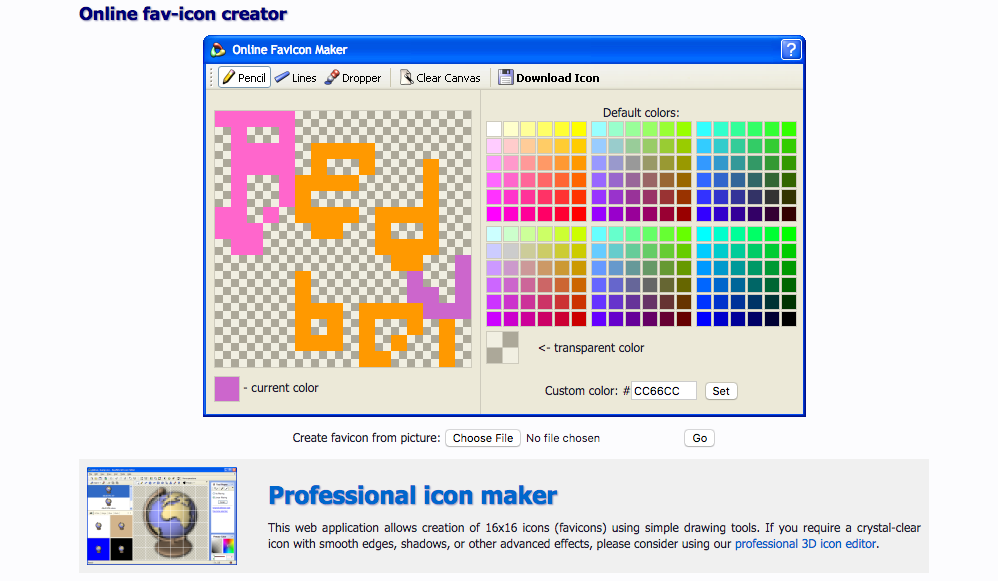The height and width of the screenshot is (581, 998).
Task: Pick the black color swatch
Action: click(x=789, y=319)
